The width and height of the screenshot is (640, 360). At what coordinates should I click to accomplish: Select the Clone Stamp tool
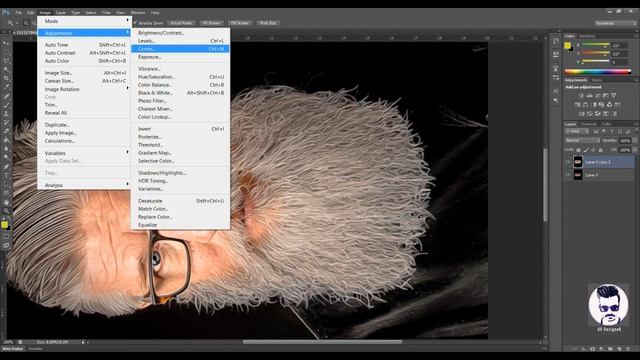[7, 114]
